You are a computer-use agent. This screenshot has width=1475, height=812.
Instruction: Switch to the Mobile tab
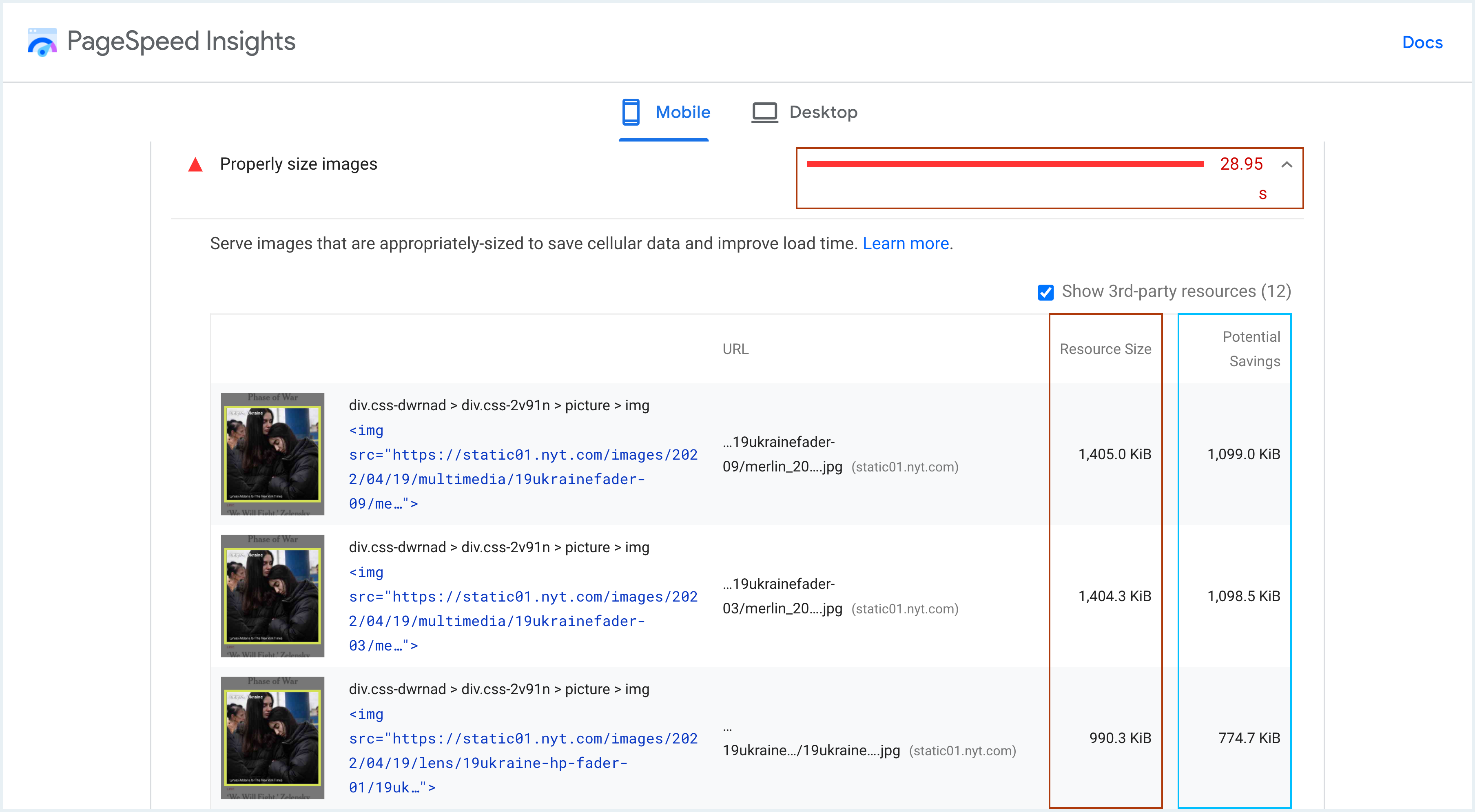coord(682,112)
